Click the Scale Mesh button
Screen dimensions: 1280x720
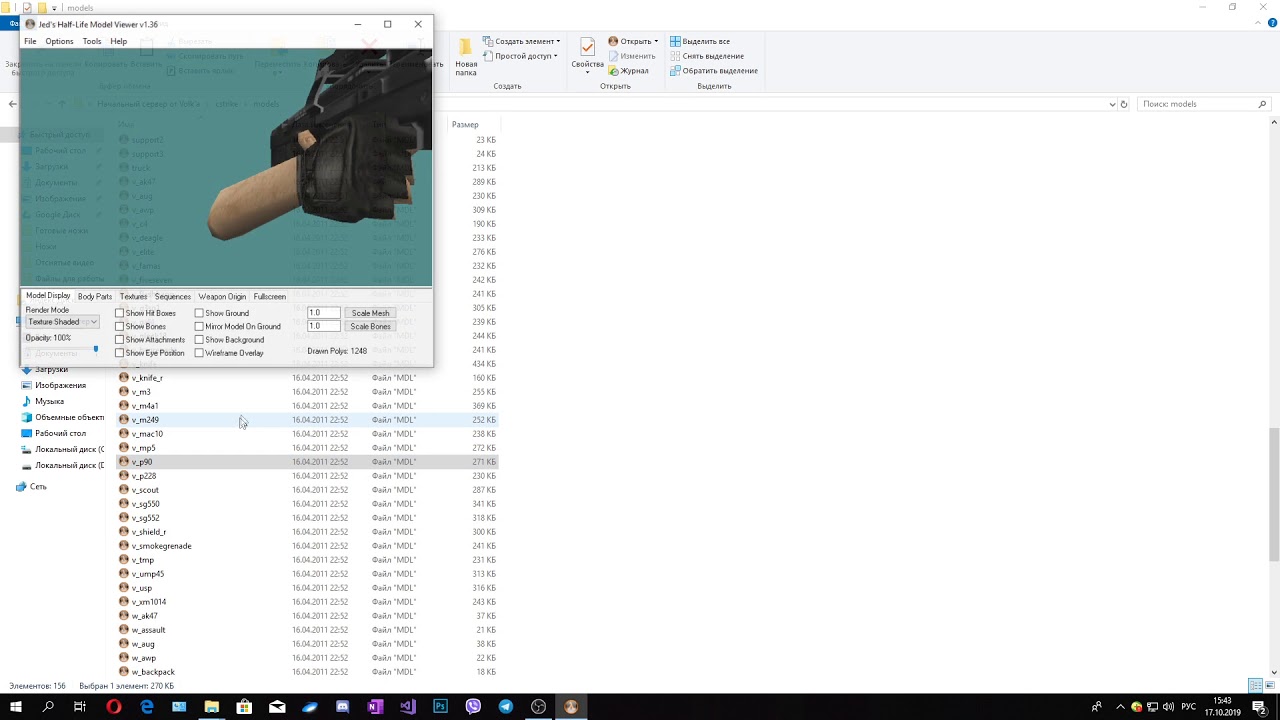[370, 313]
